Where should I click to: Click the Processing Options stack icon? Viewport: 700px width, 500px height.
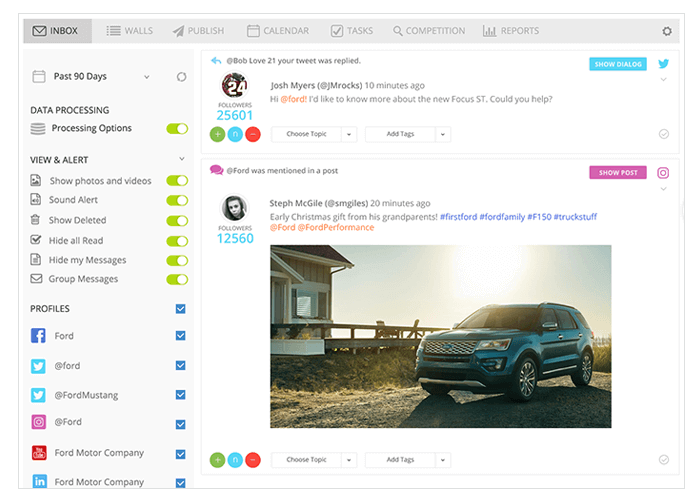coord(38,129)
